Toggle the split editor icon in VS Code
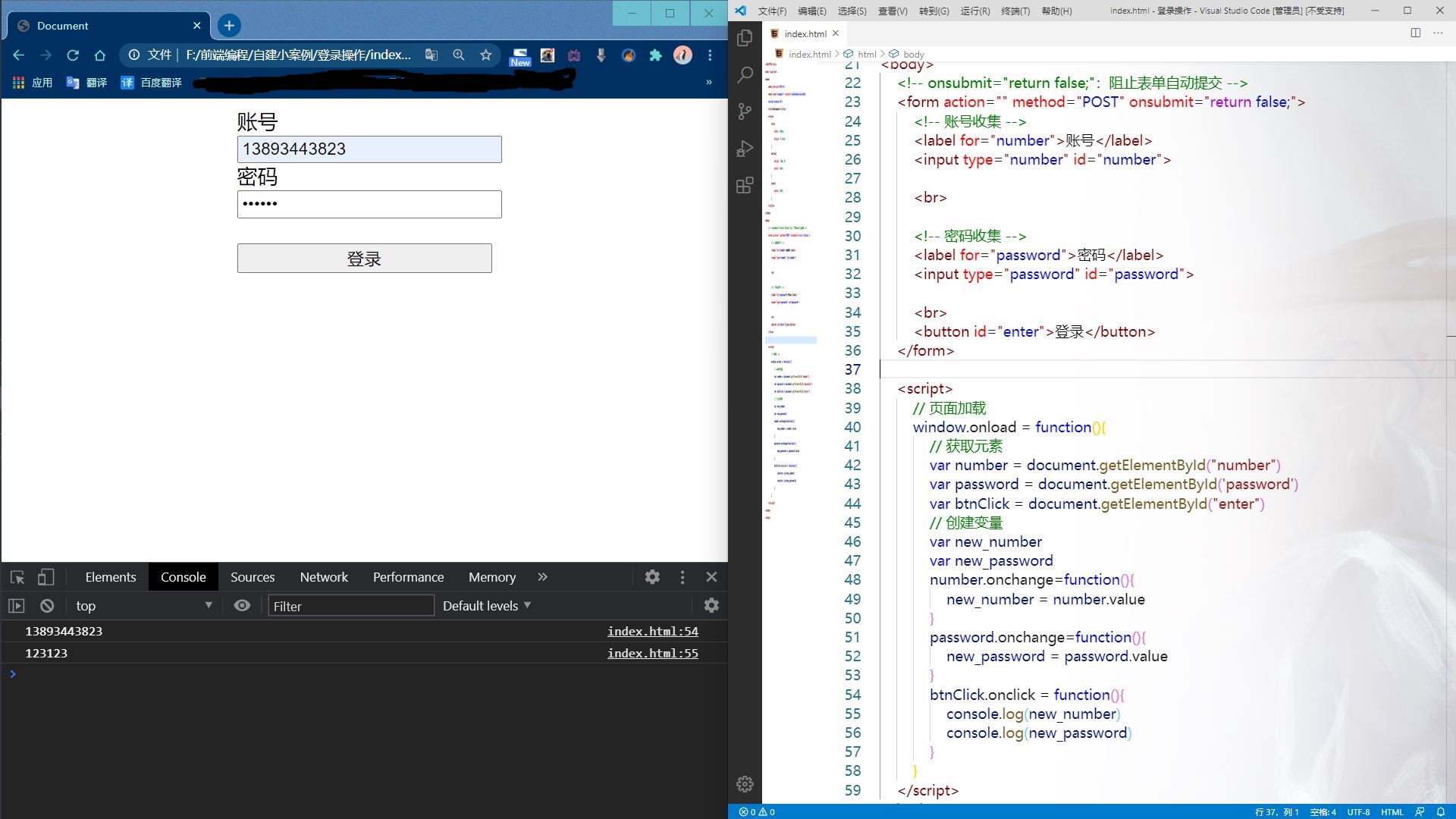Screen dimensions: 1456x819 click(1417, 33)
